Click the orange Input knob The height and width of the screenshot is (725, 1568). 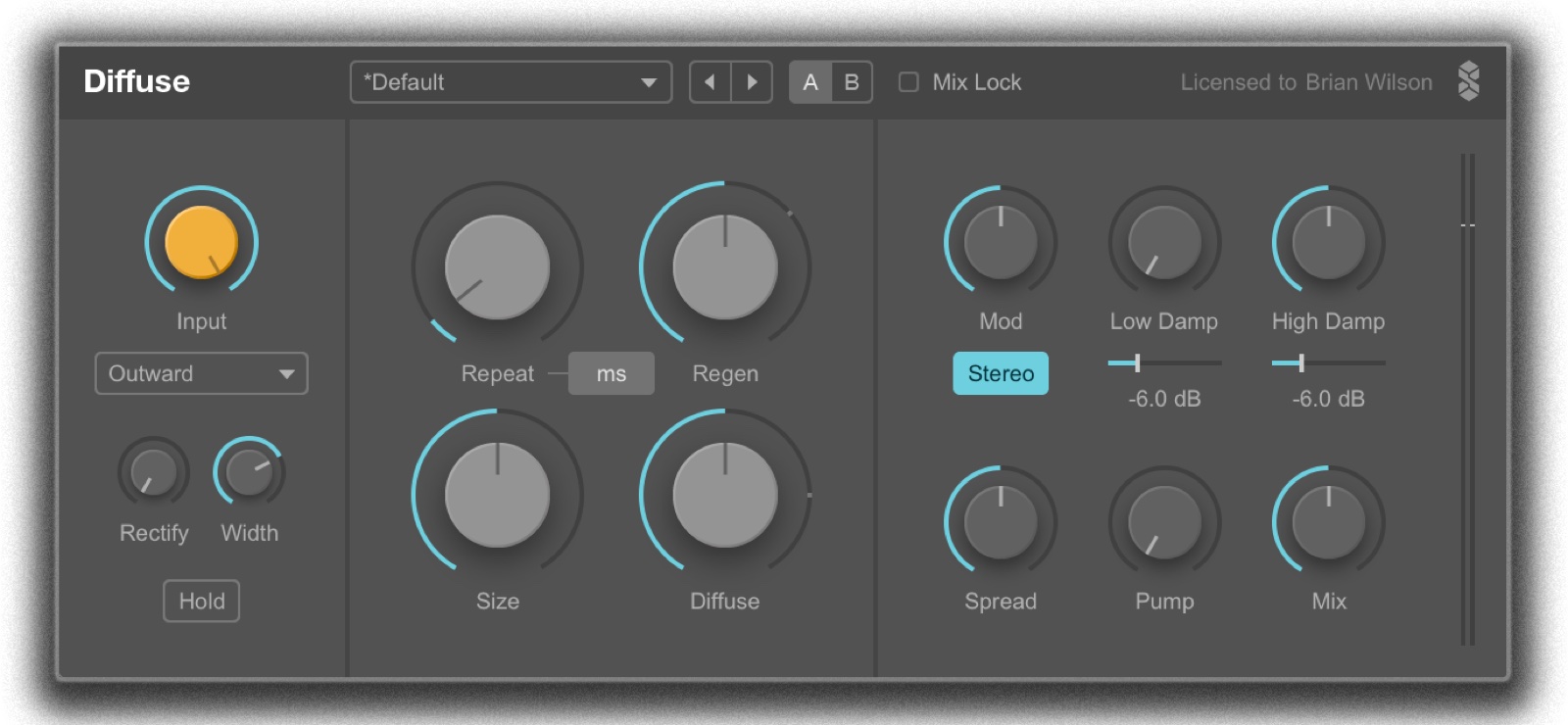coord(201,242)
